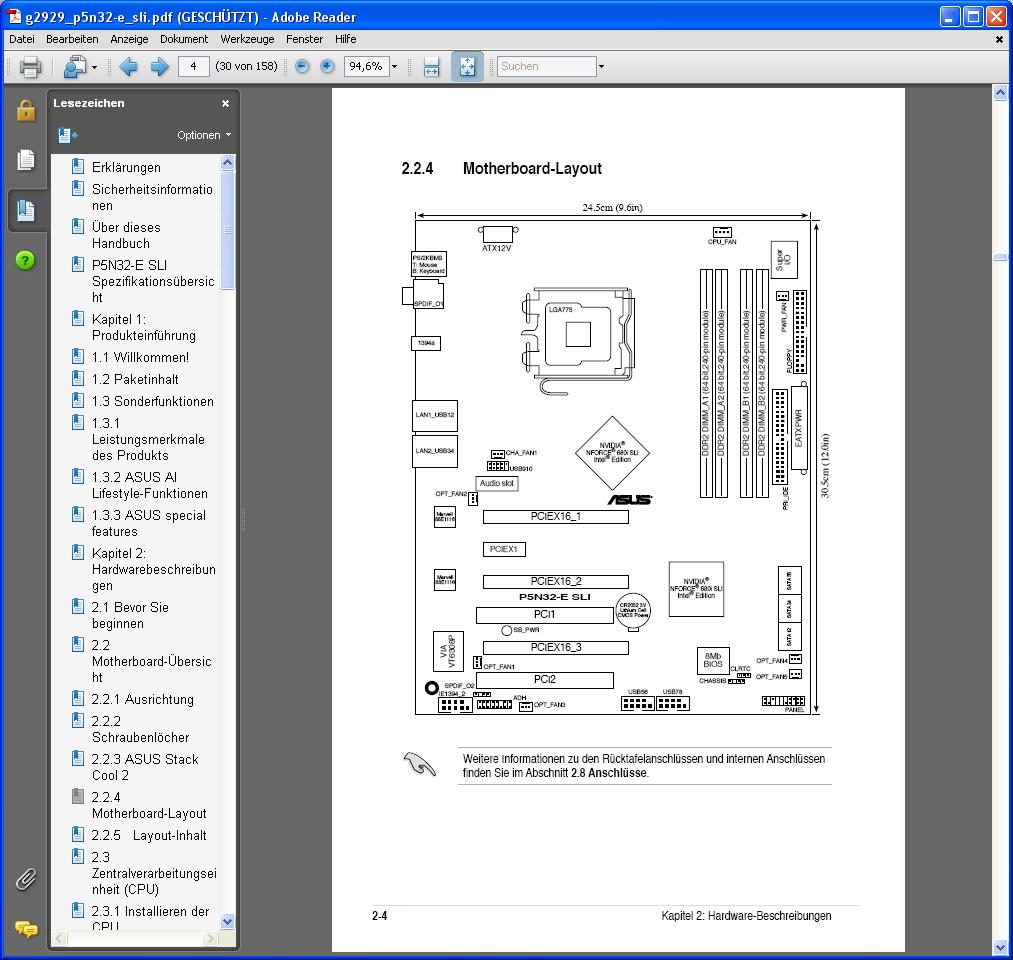Jump to Kapitel 2: Hardwarebeschreibungen bookmark

tap(154, 569)
